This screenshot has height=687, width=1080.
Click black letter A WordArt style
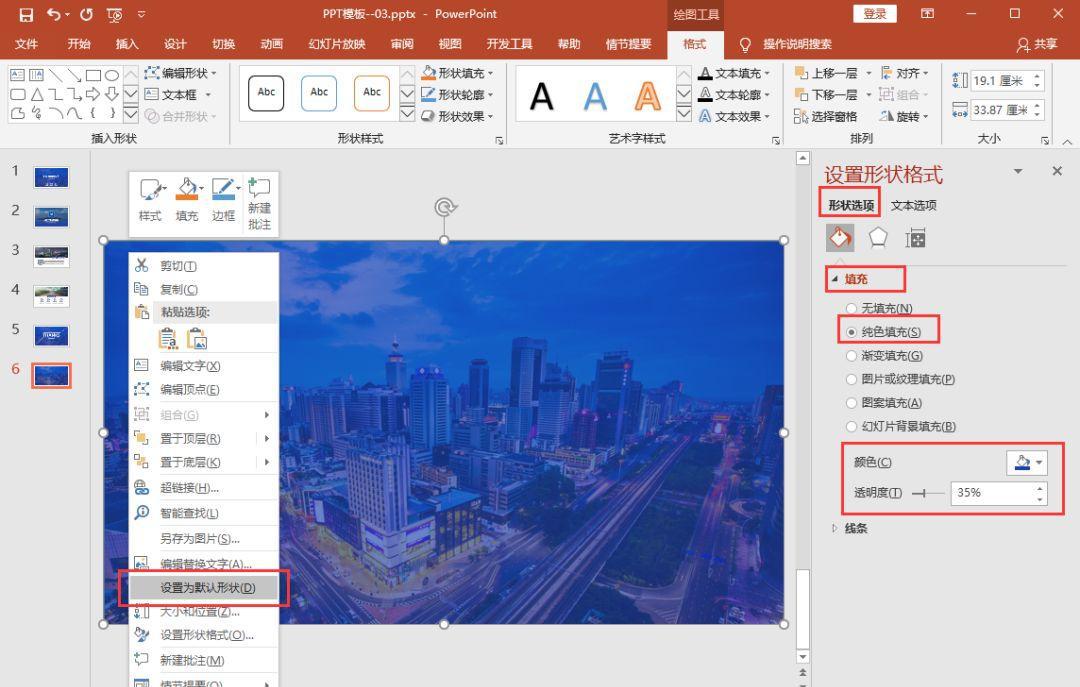tap(541, 96)
